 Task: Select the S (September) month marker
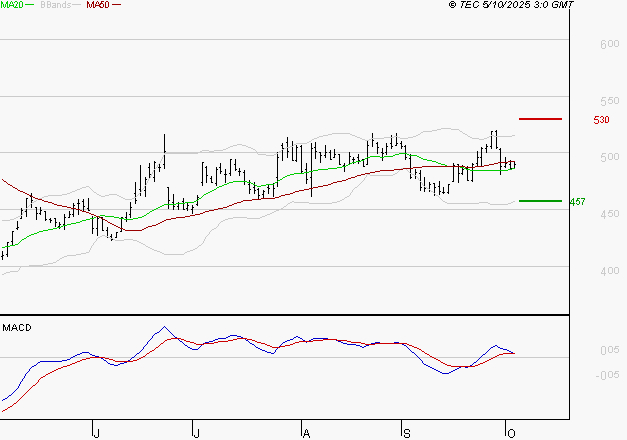[x=406, y=432]
